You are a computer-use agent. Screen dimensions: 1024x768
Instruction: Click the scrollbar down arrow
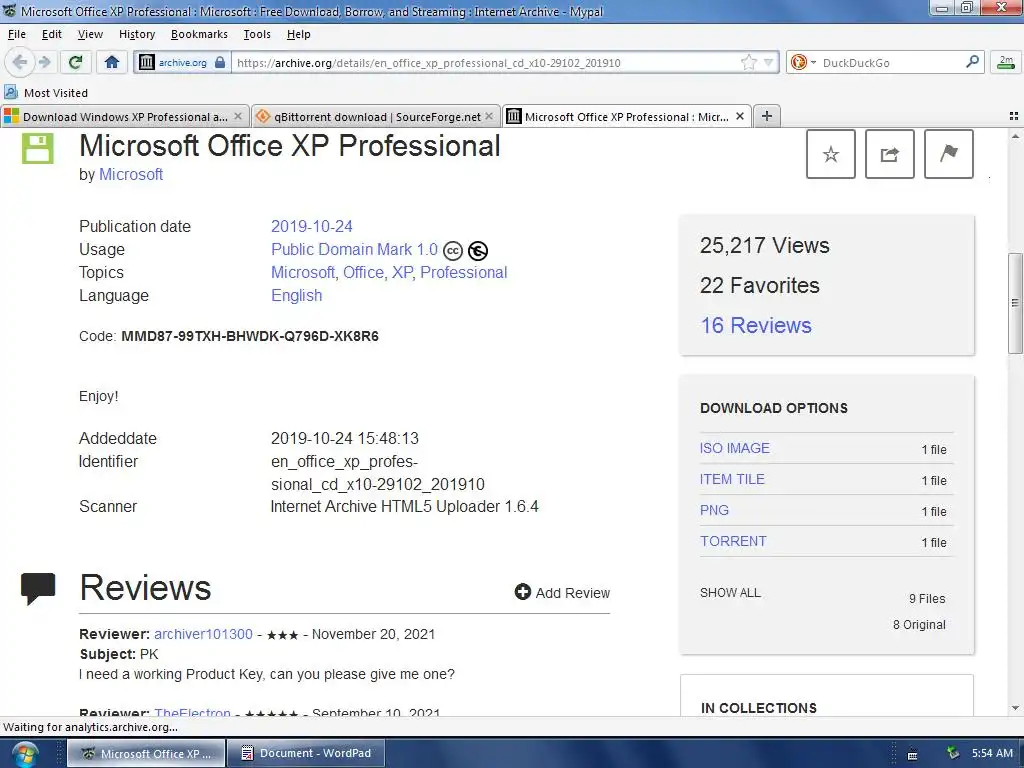[1015, 707]
